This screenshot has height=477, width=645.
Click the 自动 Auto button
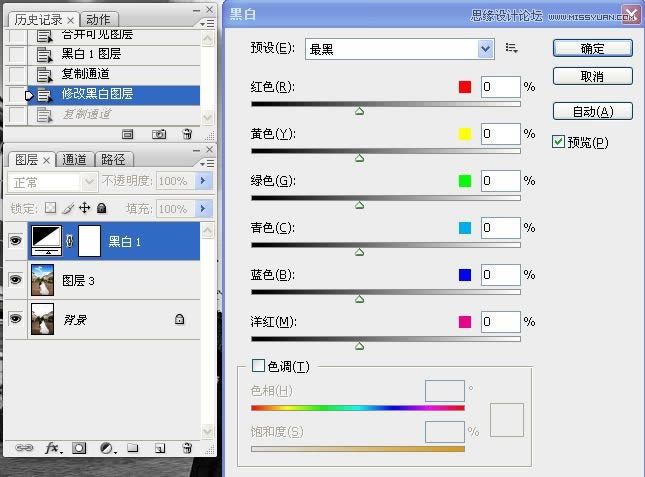point(592,111)
